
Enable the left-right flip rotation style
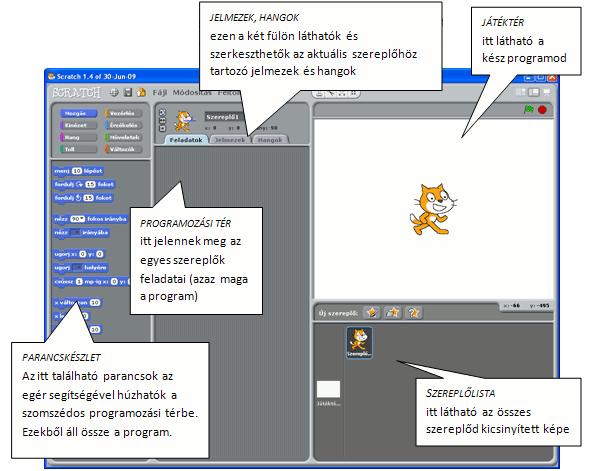[x=162, y=120]
